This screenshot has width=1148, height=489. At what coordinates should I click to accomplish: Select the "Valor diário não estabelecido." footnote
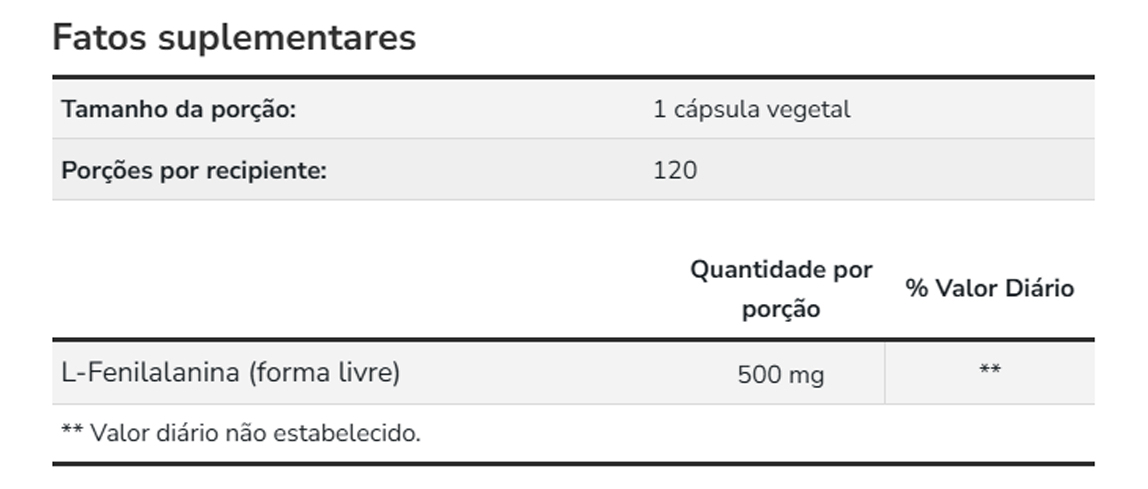click(255, 433)
